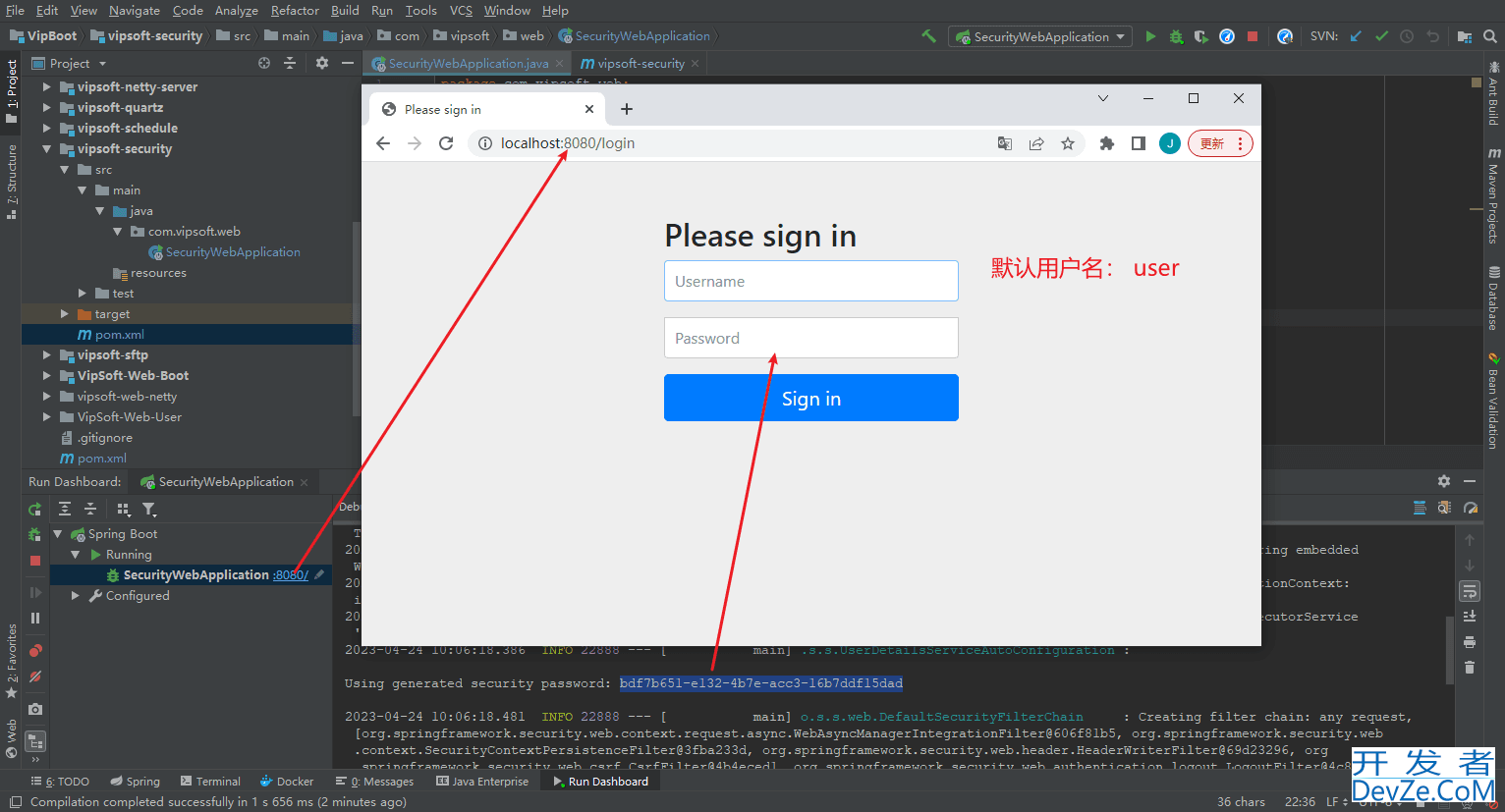Stop the app using the toolbar red square
This screenshot has width=1505, height=812.
click(x=1253, y=36)
